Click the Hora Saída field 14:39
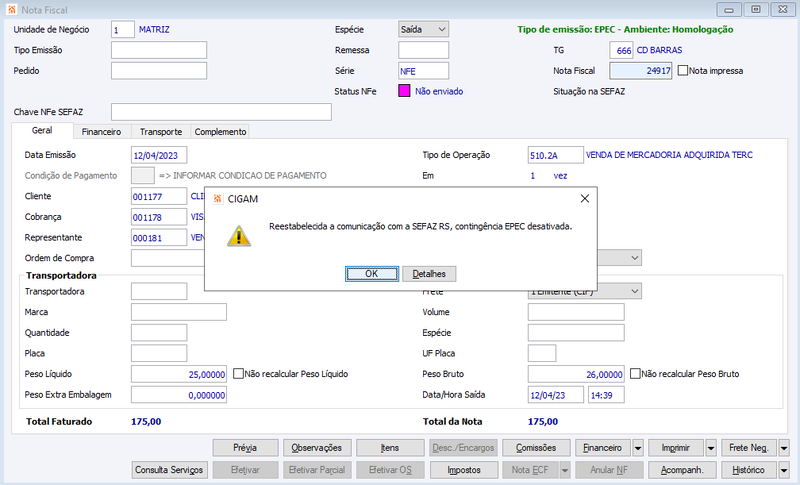Screen dimensions: 800x485 (x=606, y=395)
